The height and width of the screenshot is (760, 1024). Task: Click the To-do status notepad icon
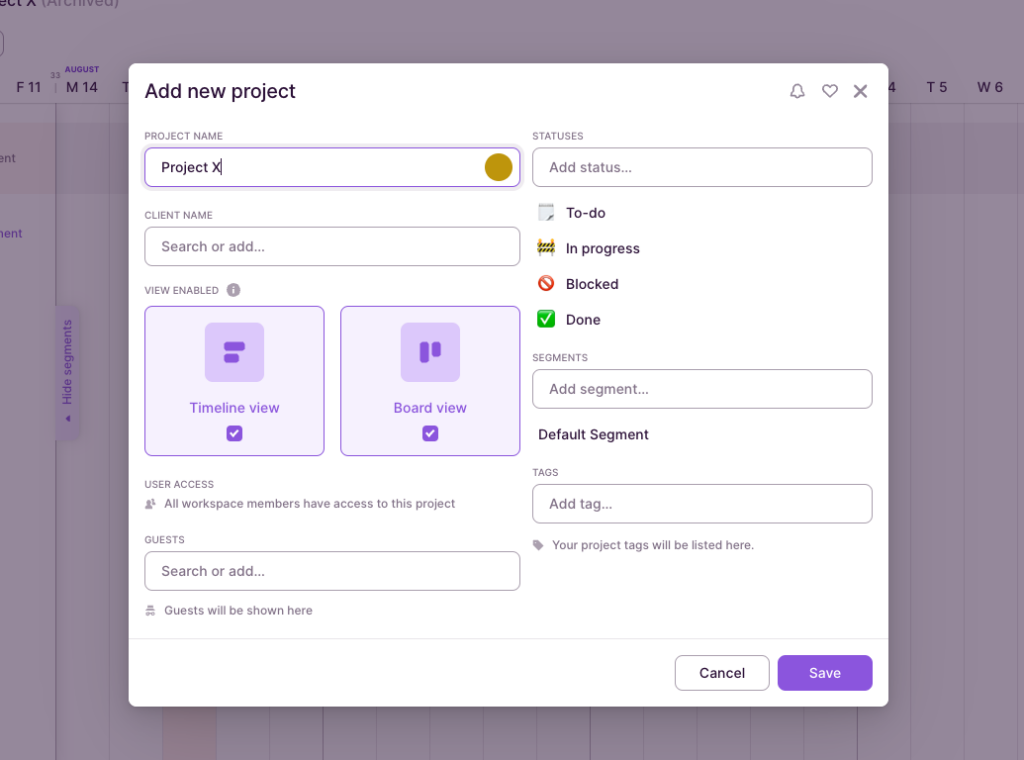click(546, 212)
